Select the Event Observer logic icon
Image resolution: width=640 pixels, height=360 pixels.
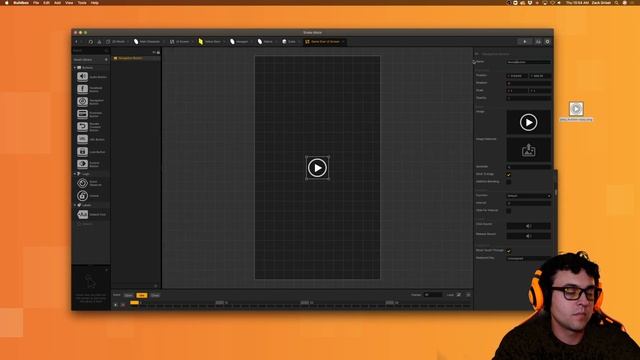point(82,183)
